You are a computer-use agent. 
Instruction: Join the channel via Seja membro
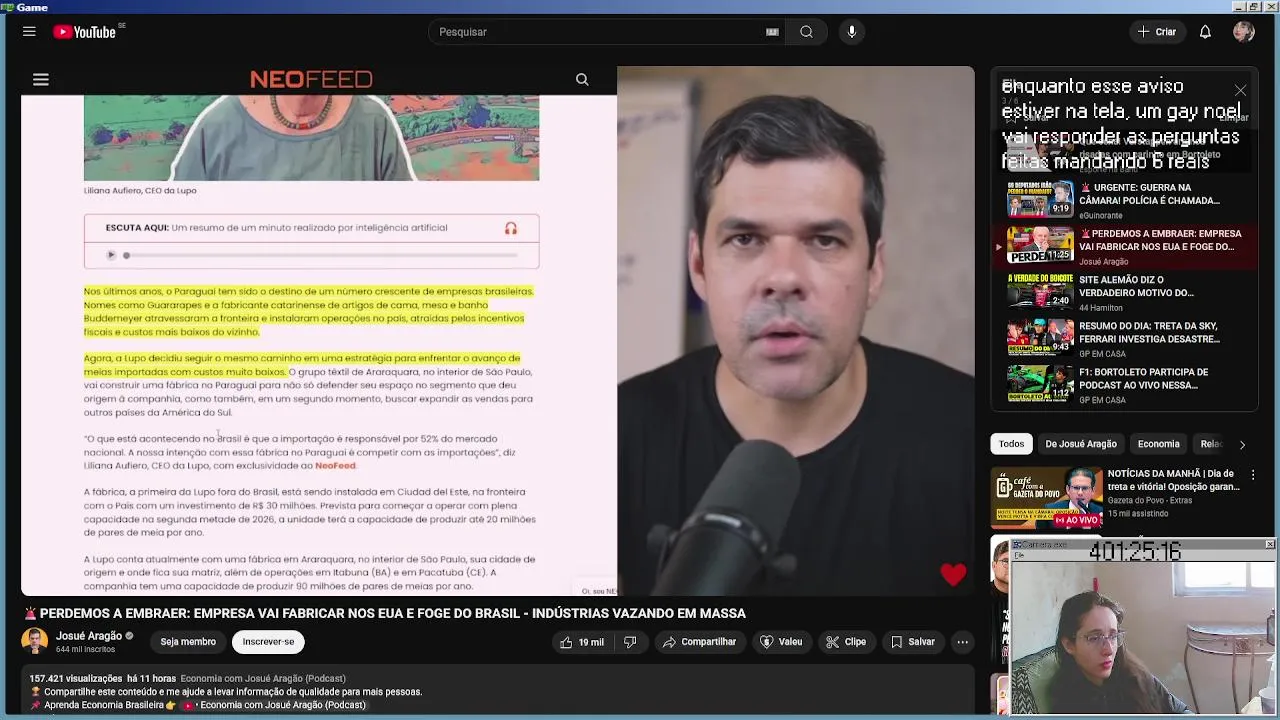[x=188, y=642]
